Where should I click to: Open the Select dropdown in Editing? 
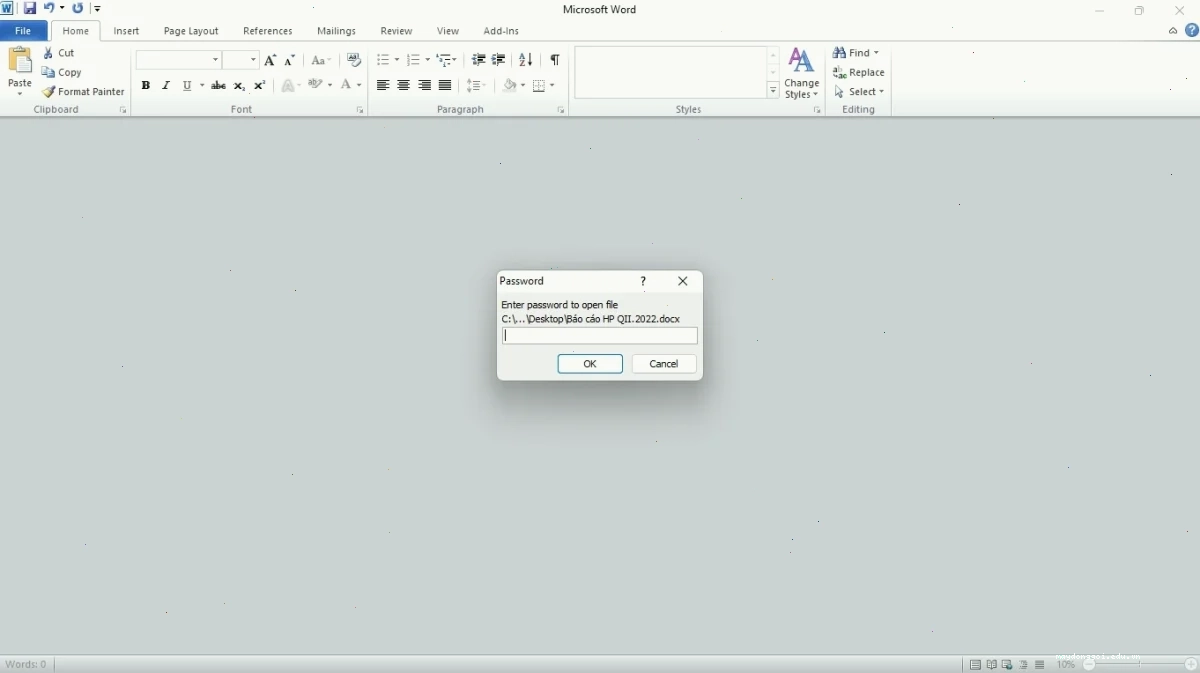(860, 92)
